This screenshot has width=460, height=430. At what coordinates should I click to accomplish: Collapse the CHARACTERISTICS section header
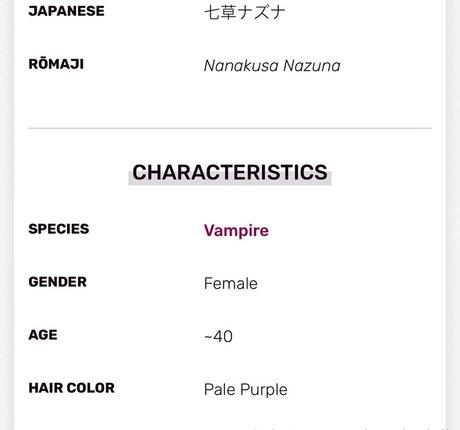(230, 172)
